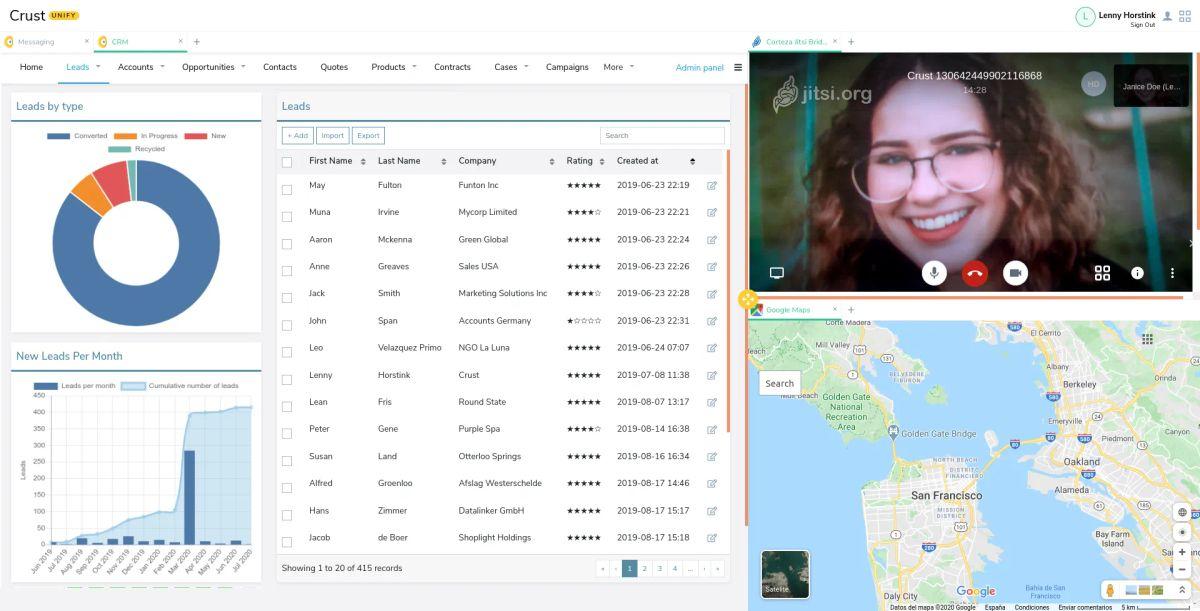Zoom in on the Google map
1200x611 pixels.
tap(1182, 552)
